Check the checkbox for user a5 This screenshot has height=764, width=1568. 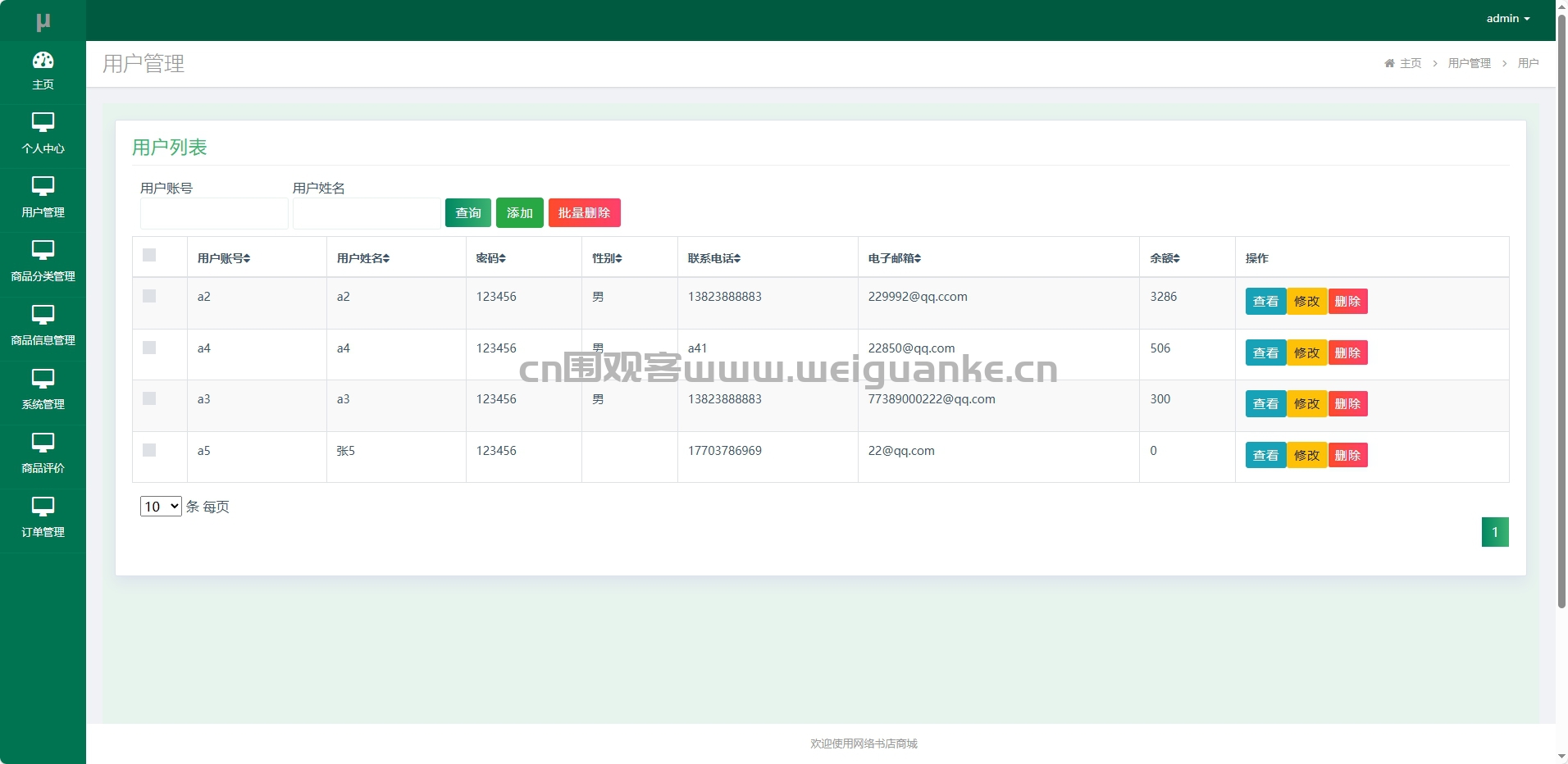click(x=149, y=450)
